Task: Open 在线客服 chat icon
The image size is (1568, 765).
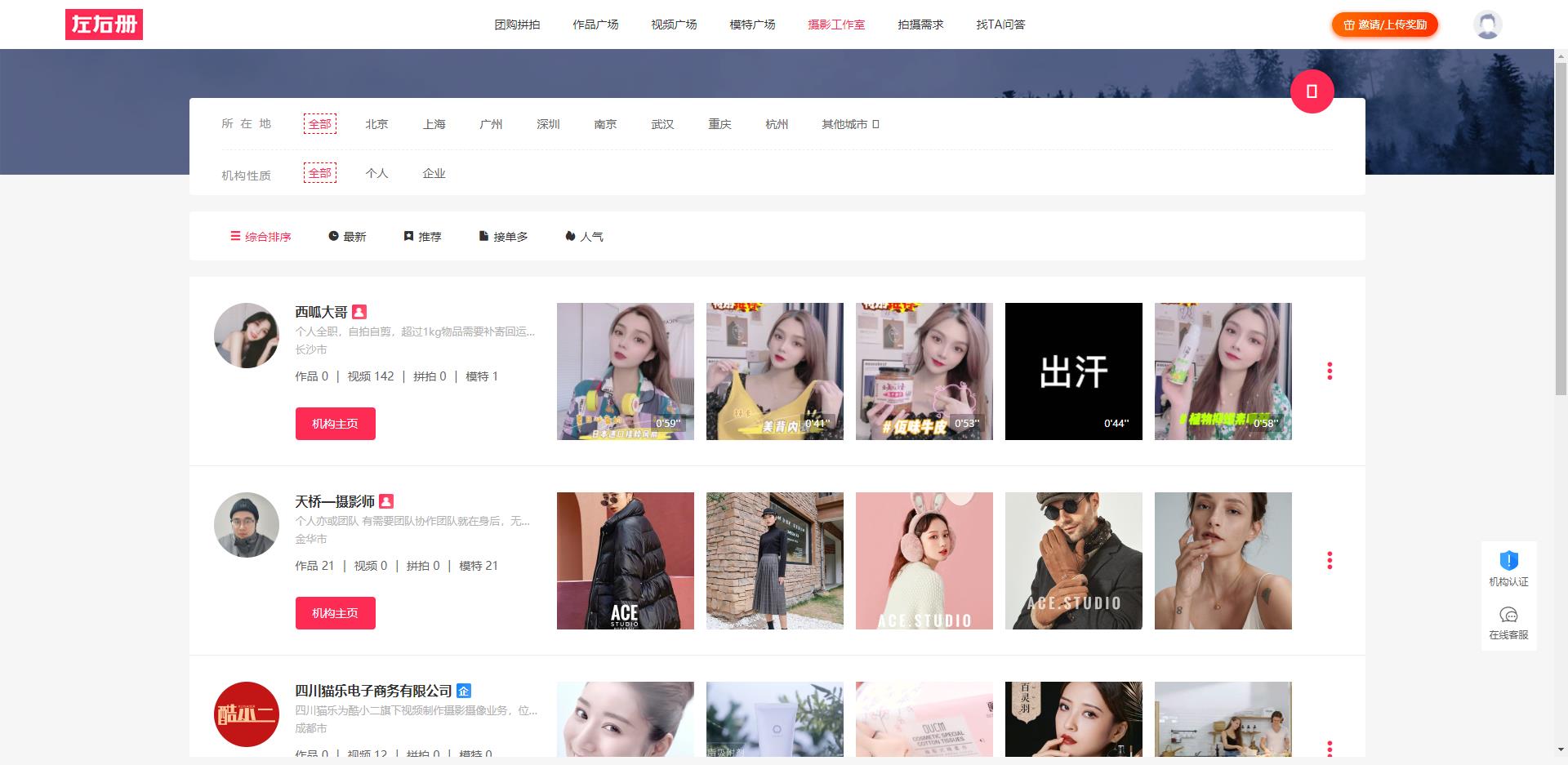Action: pyautogui.click(x=1508, y=615)
